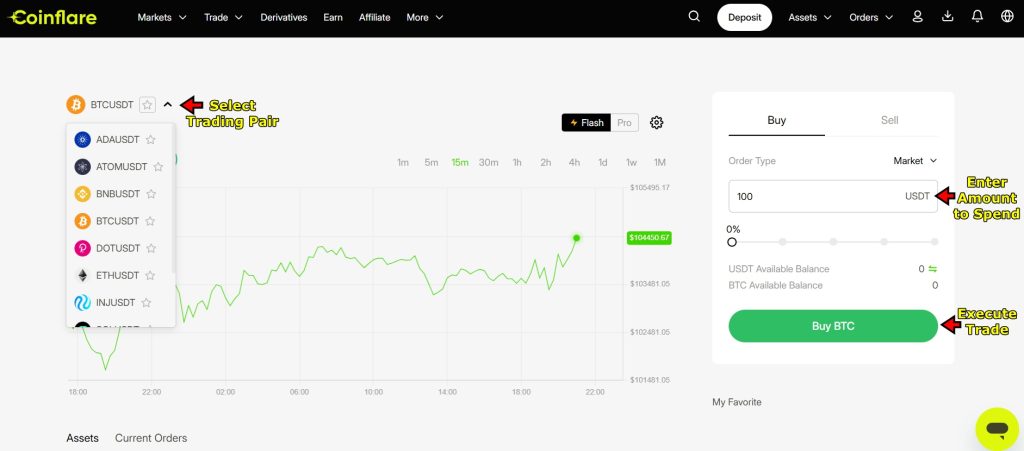Star BTCUSDT in the dropdown list

150,221
